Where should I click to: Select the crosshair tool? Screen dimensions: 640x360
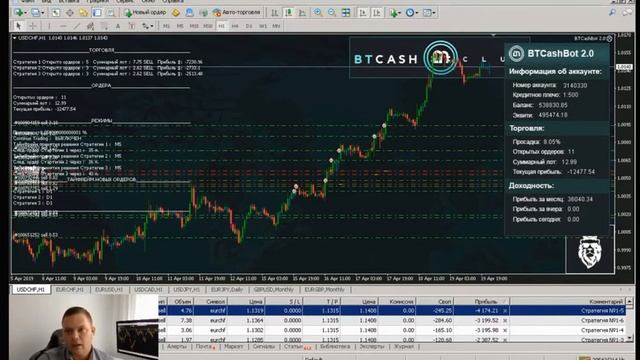(33, 26)
